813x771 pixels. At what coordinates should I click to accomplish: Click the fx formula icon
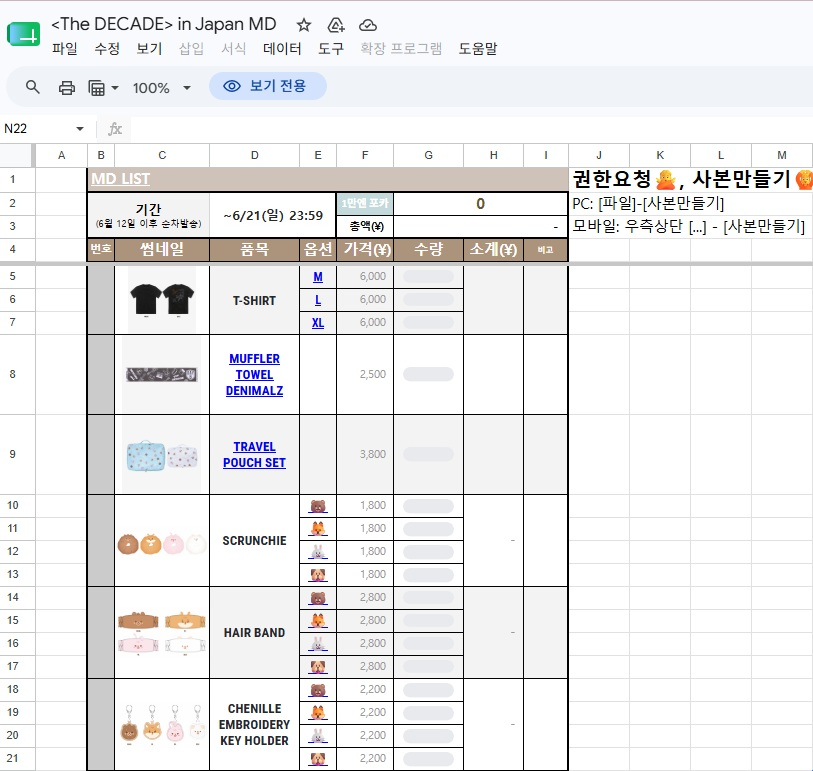pyautogui.click(x=115, y=129)
